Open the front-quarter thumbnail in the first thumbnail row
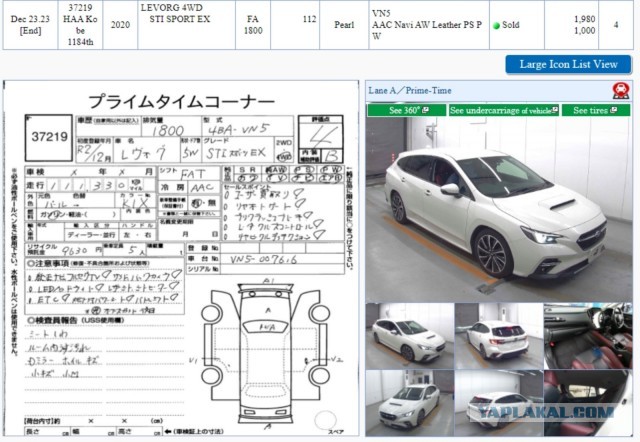 (409, 336)
